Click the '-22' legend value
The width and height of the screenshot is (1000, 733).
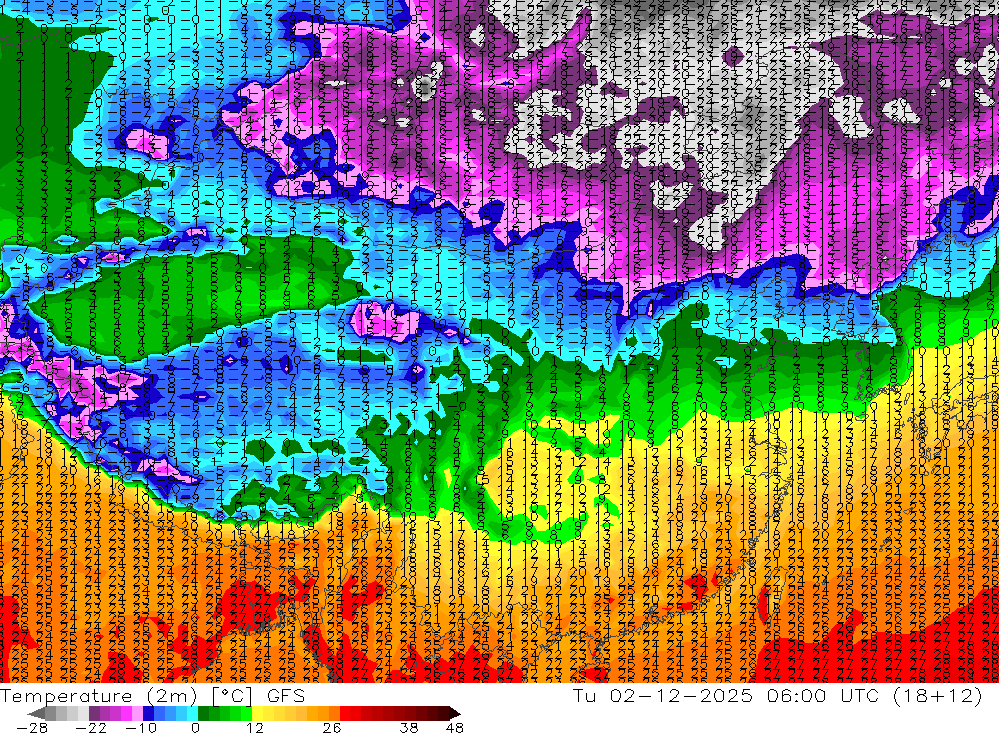pyautogui.click(x=91, y=728)
